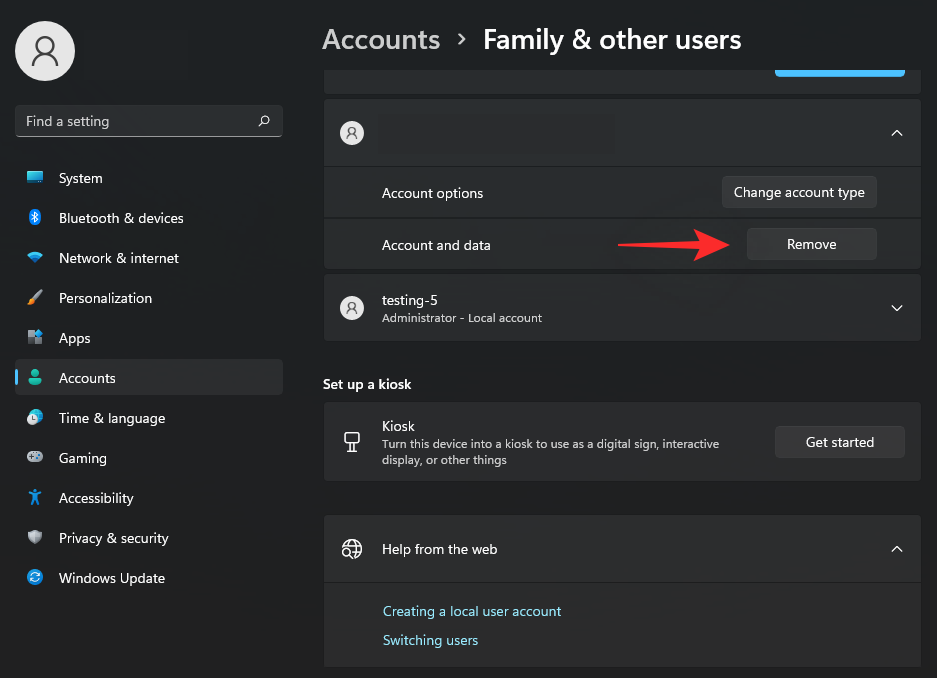Click the Gaming controller icon
Image resolution: width=937 pixels, height=678 pixels.
35,458
